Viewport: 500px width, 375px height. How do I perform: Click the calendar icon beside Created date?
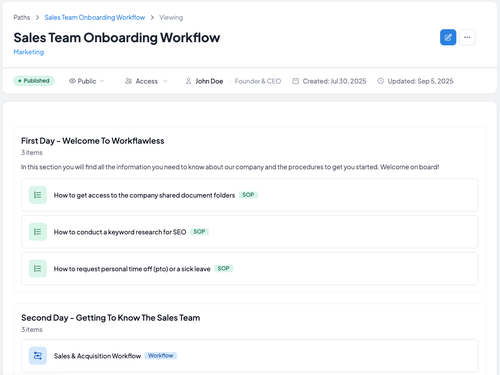pyautogui.click(x=295, y=81)
